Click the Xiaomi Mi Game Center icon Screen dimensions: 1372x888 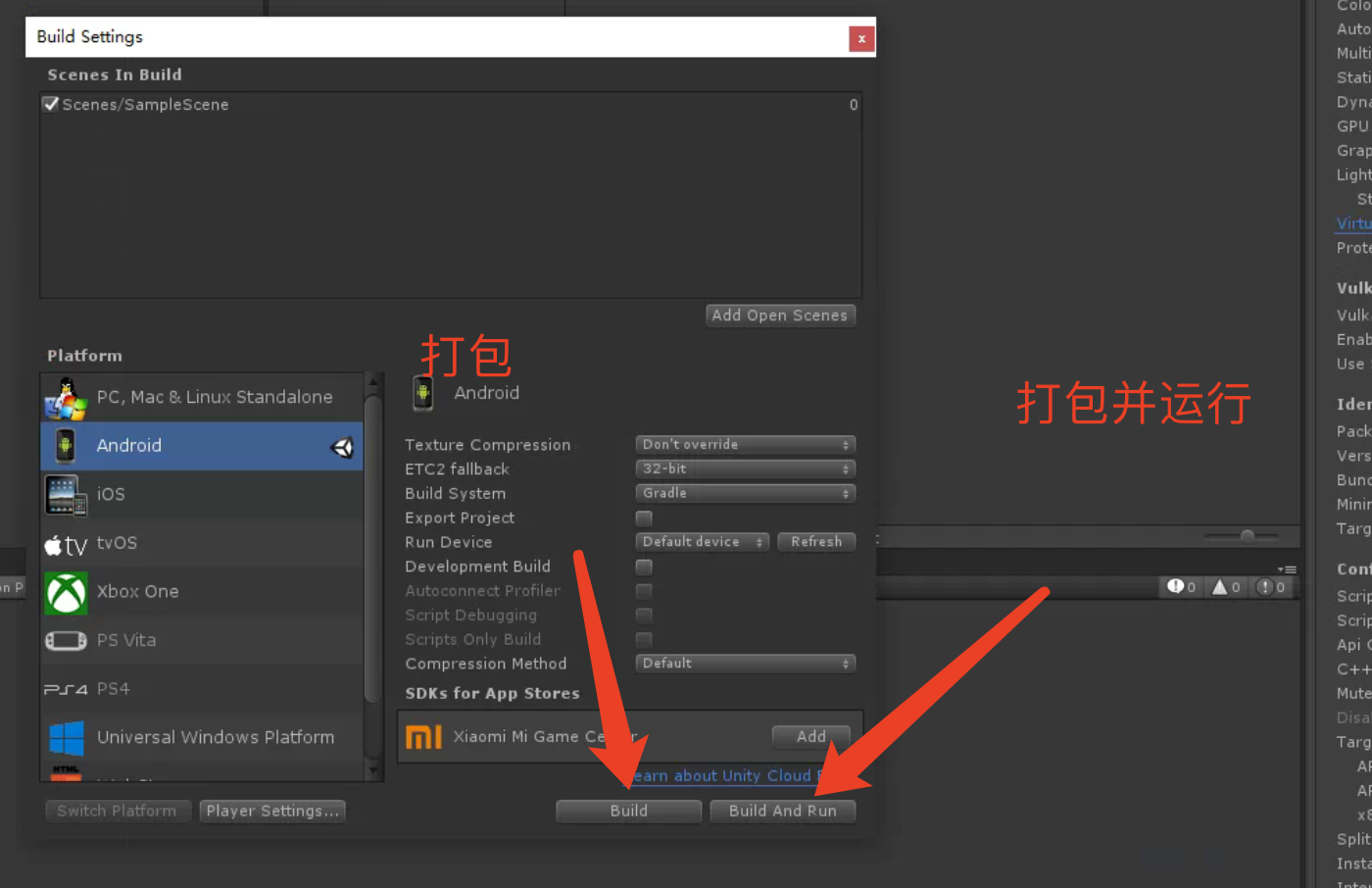(423, 736)
